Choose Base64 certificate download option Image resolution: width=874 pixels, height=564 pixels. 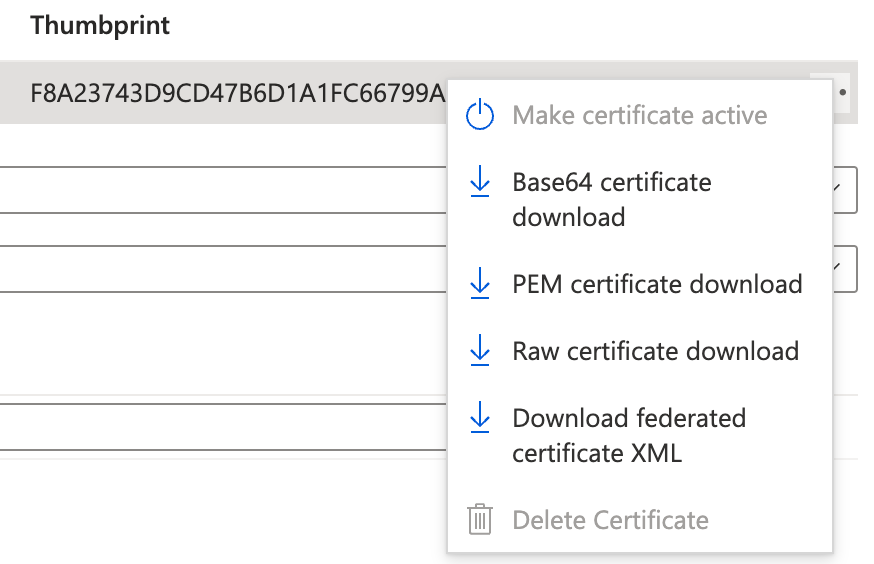click(640, 199)
